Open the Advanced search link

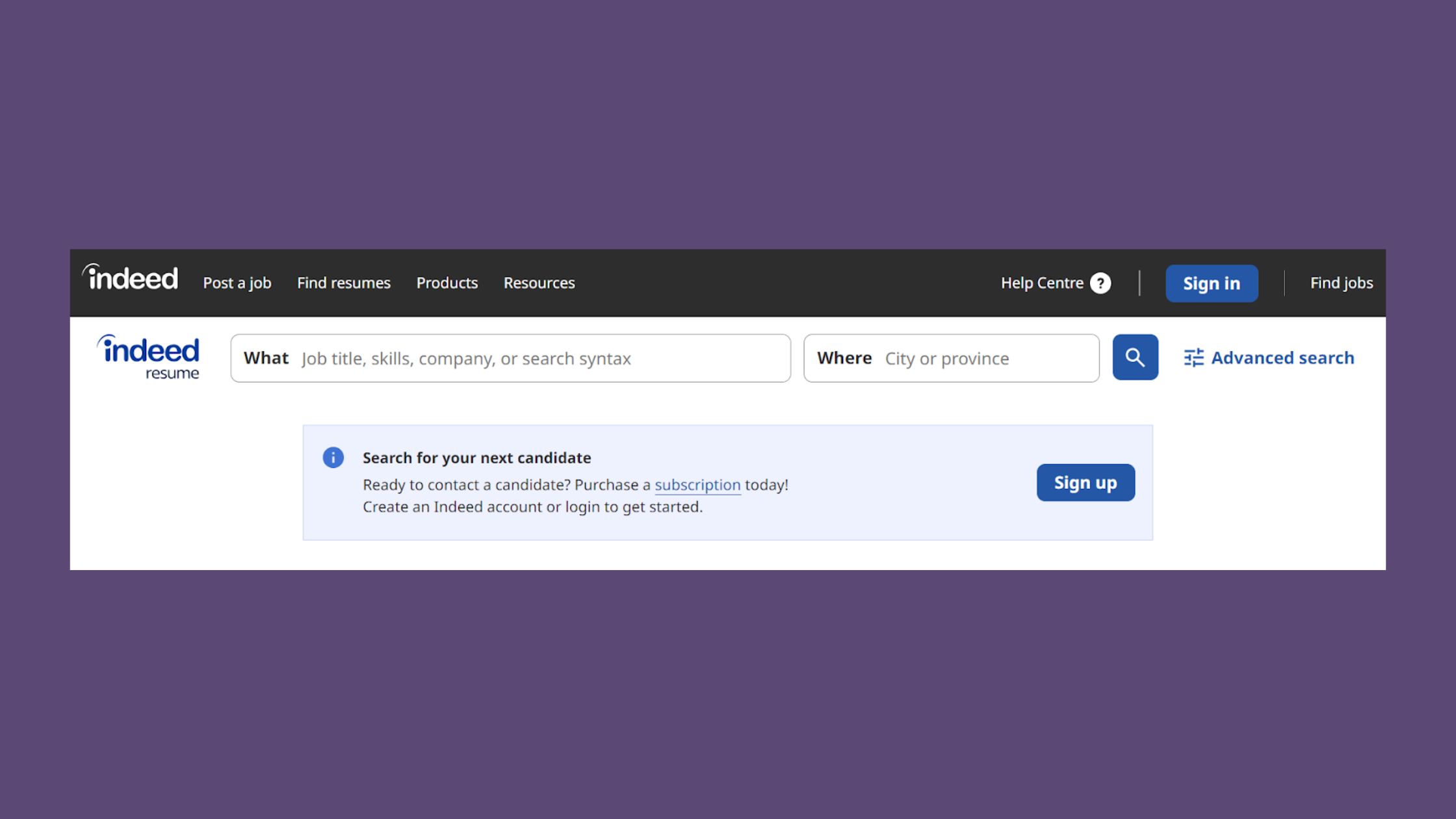coord(1269,357)
